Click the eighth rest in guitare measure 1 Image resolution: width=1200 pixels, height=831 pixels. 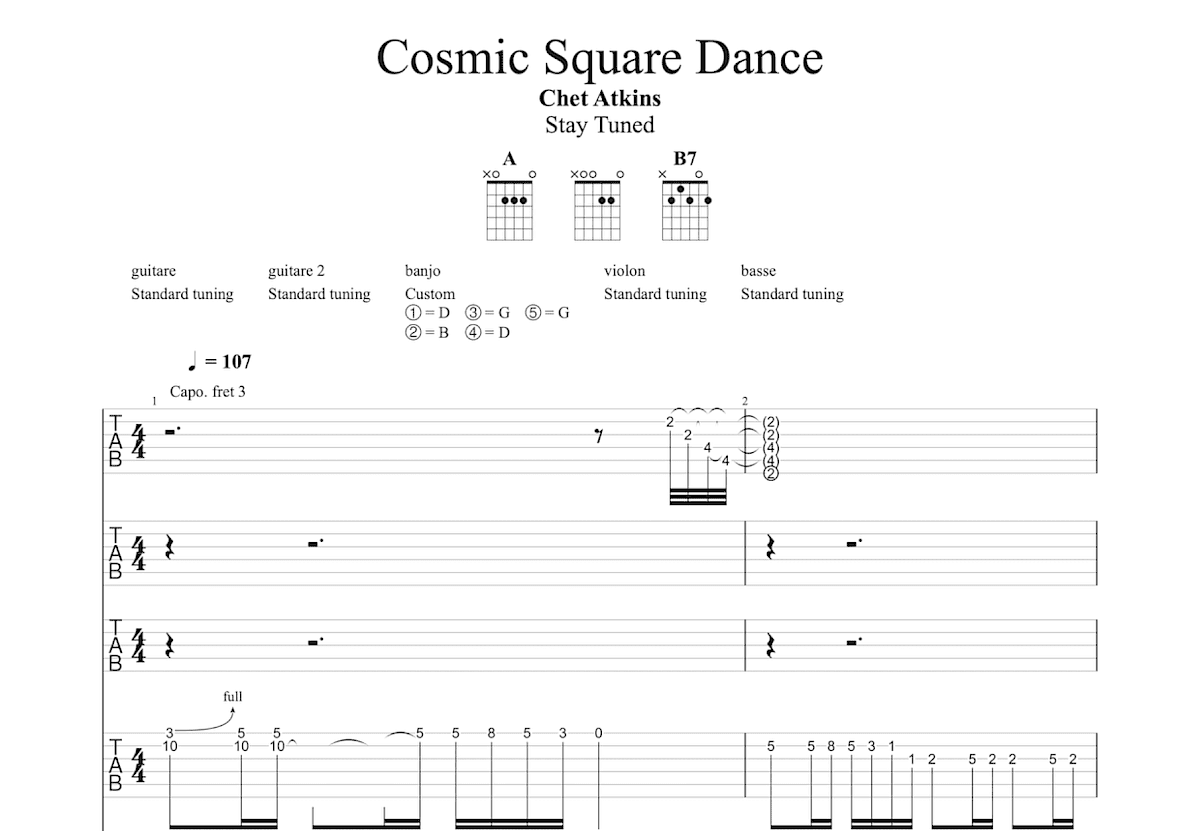click(x=599, y=435)
